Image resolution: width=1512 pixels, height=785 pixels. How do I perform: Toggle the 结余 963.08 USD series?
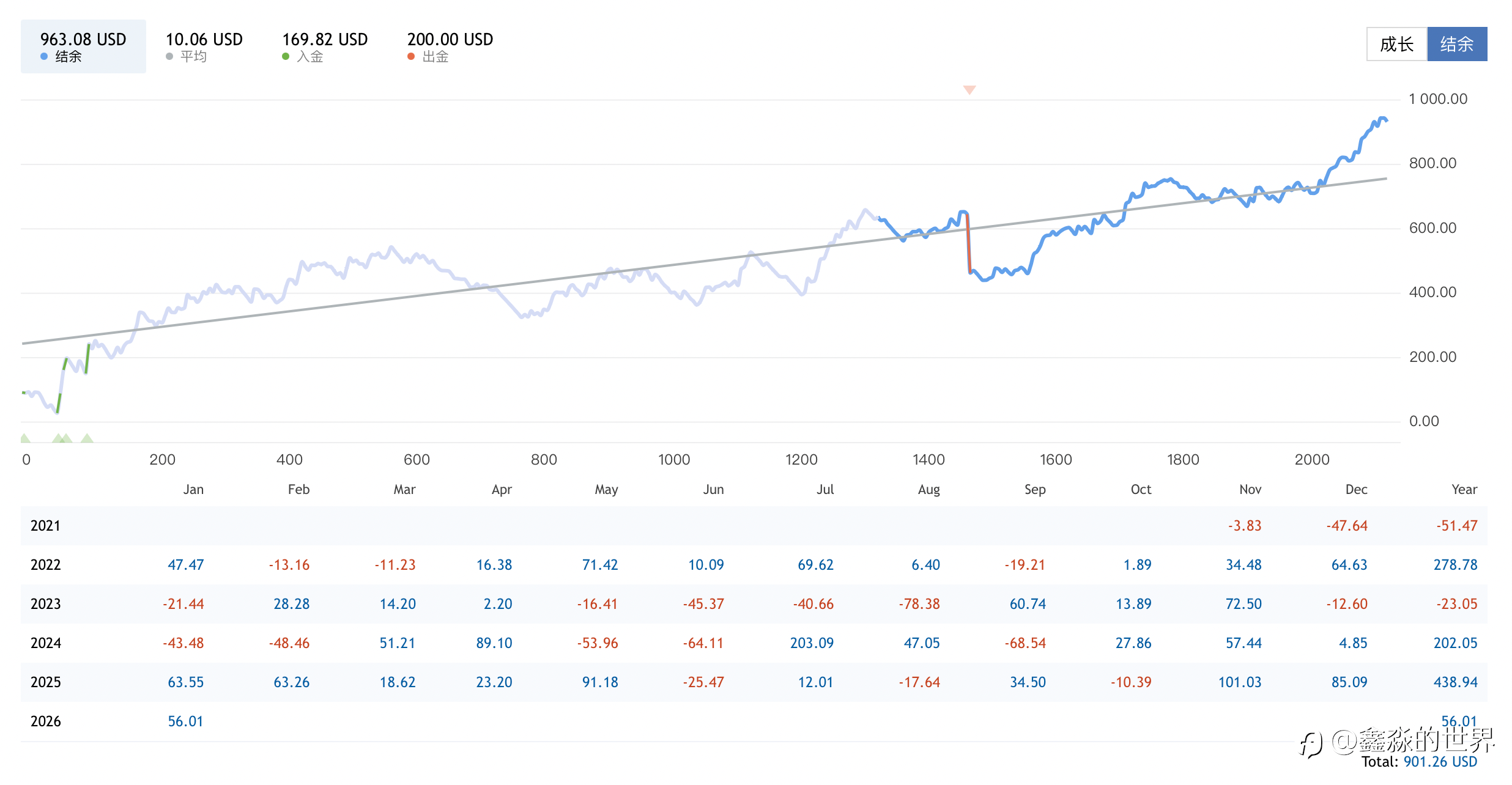tap(83, 46)
